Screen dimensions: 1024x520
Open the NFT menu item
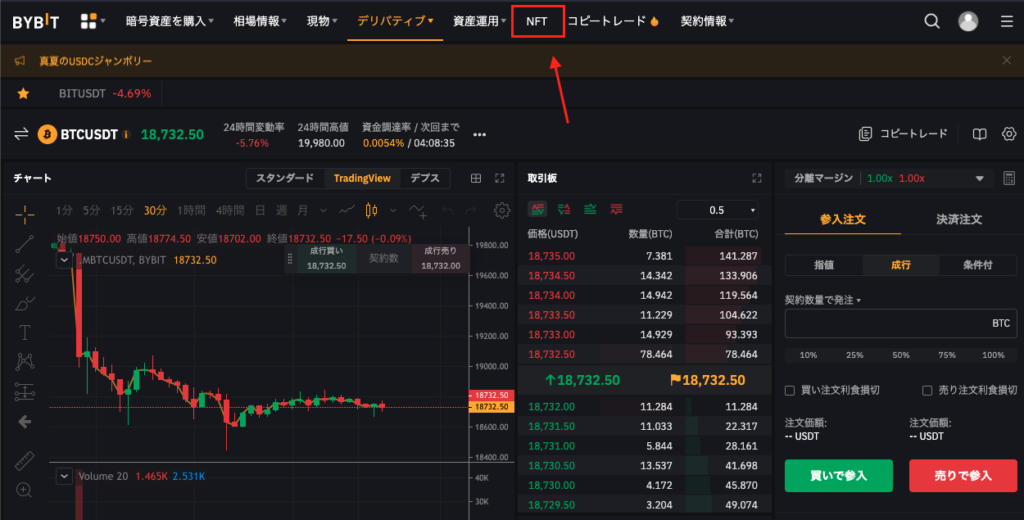click(x=537, y=22)
